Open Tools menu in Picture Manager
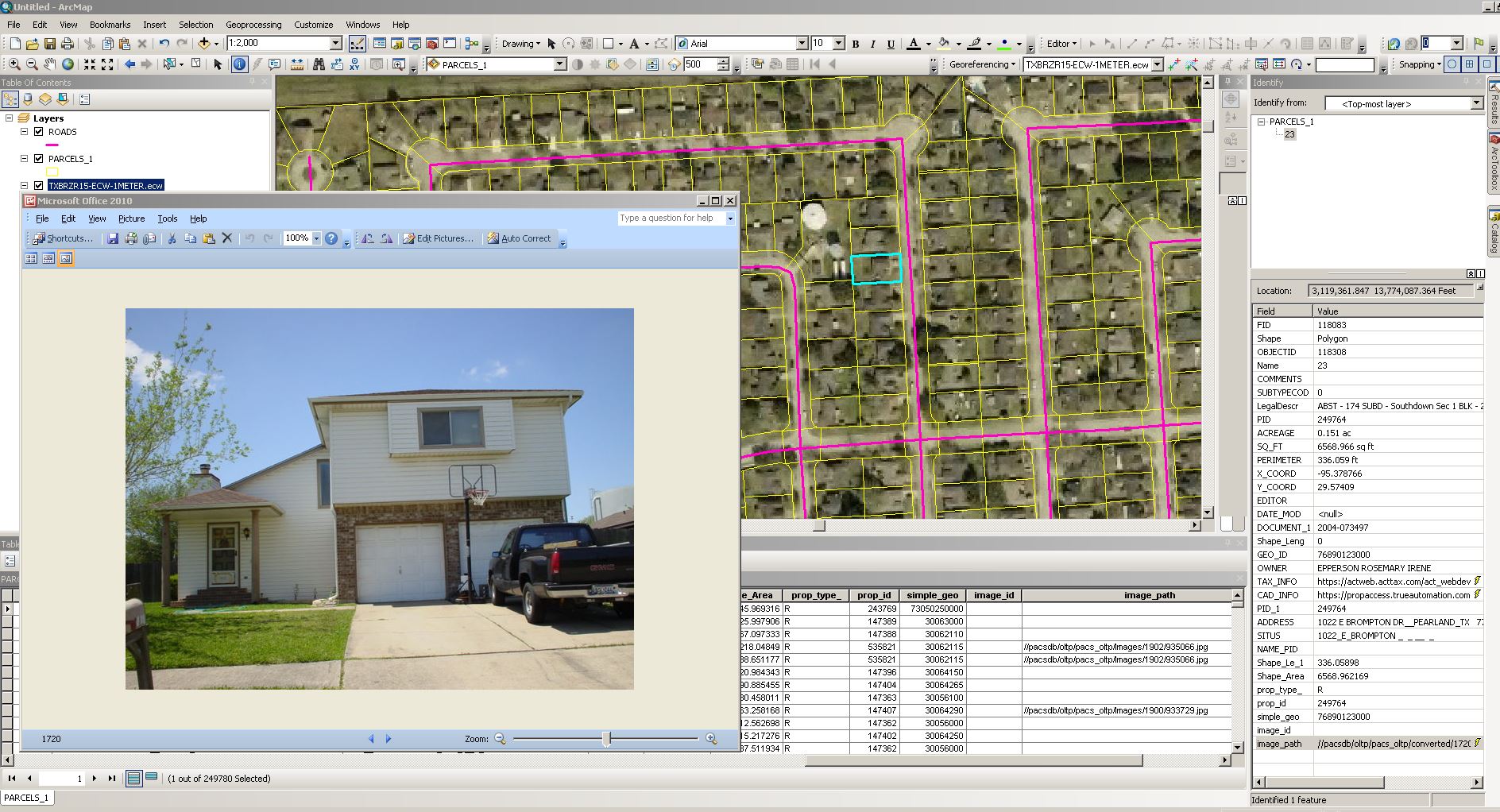Image resolution: width=1500 pixels, height=812 pixels. point(167,218)
